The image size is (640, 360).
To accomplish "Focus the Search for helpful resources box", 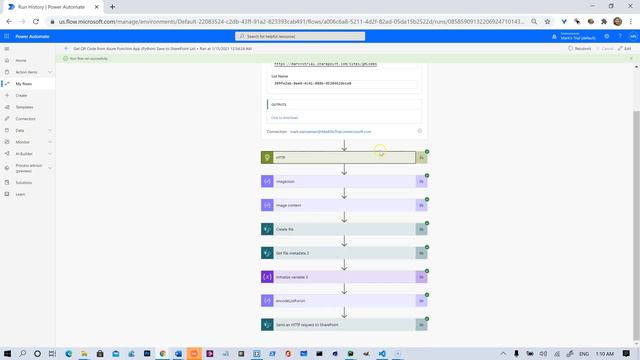I will 300,36.
